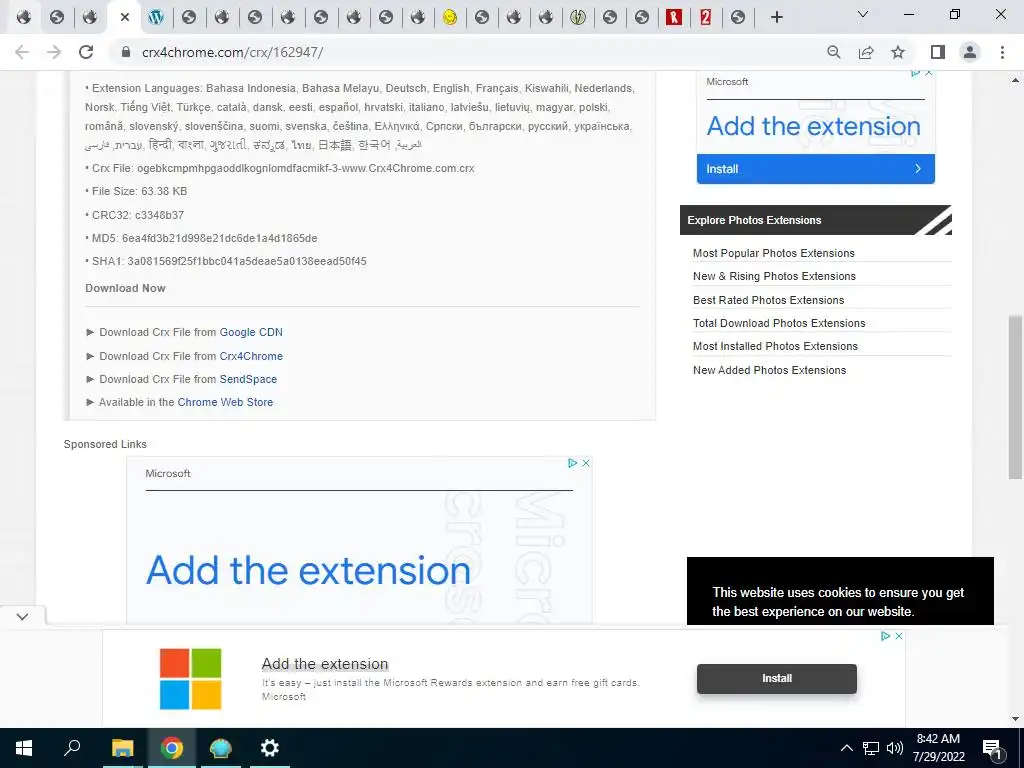Open the volume control in the tray
Screen dimensions: 1024x768
(895, 748)
